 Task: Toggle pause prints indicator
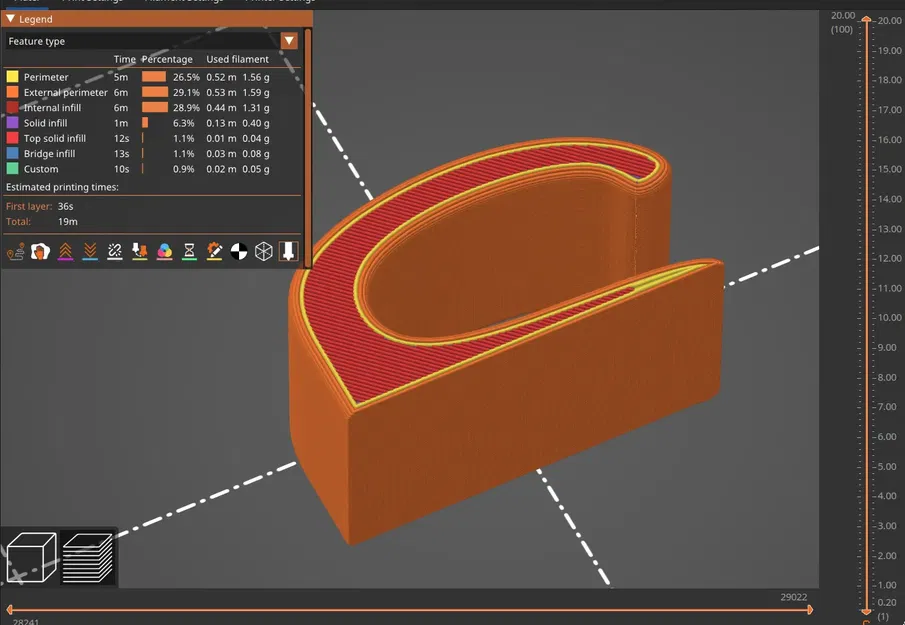coord(189,251)
